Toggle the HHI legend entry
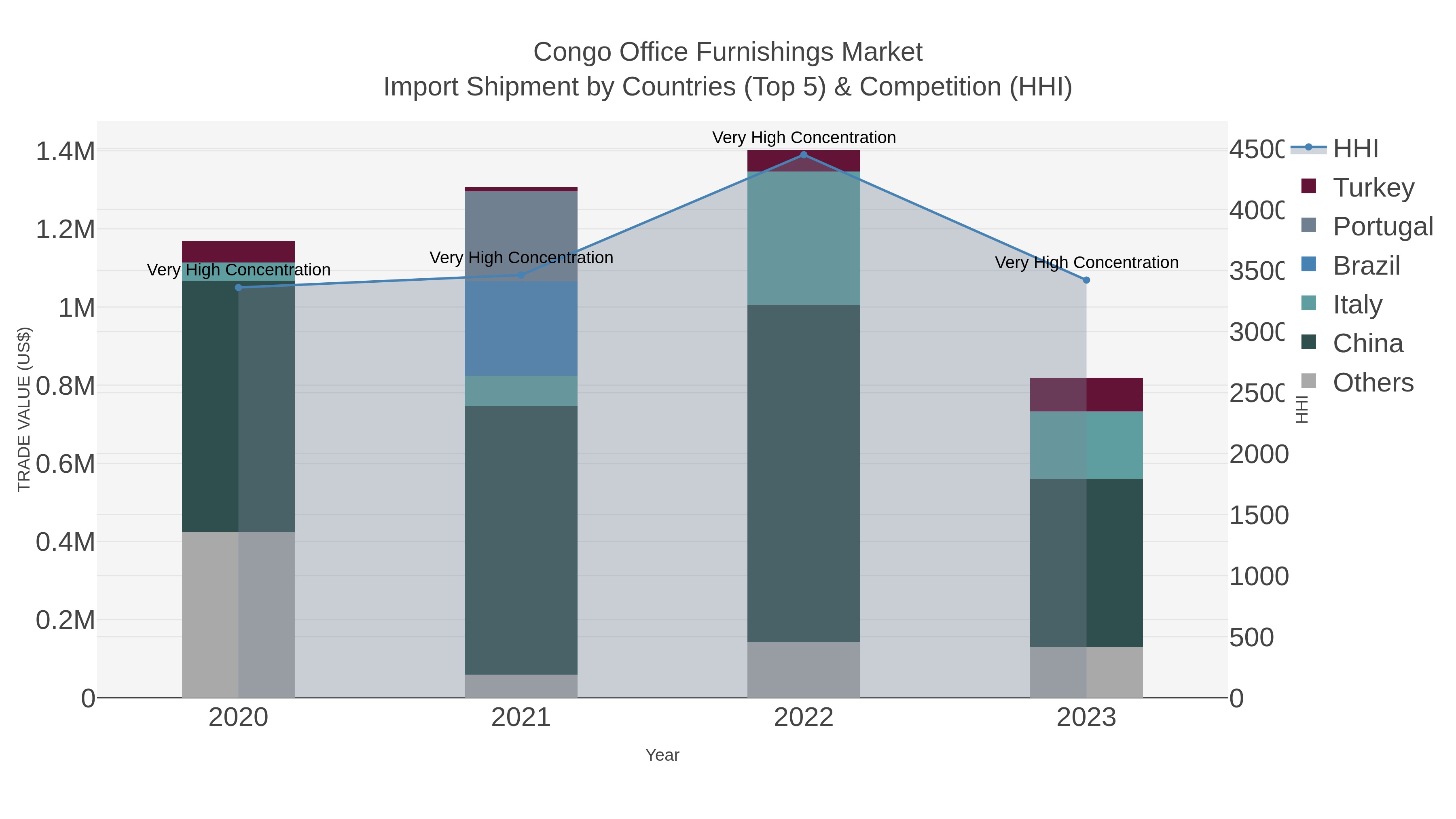The height and width of the screenshot is (819, 1456). click(x=1335, y=149)
